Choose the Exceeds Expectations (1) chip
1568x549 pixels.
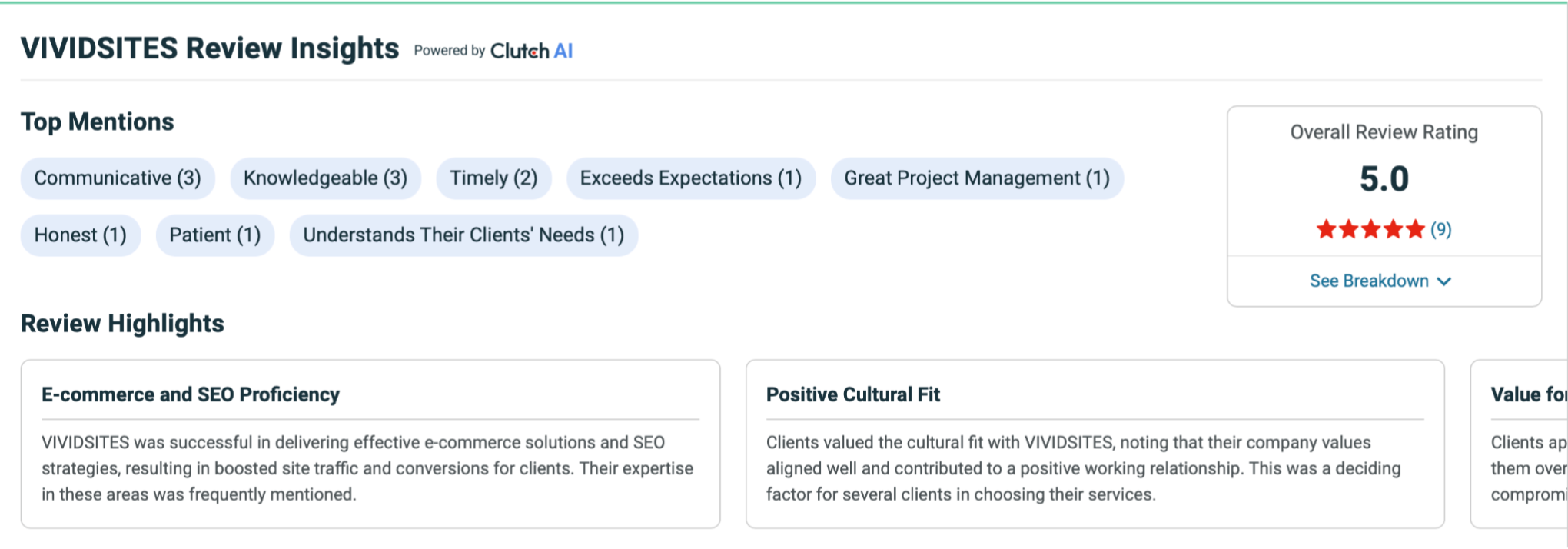pos(690,178)
